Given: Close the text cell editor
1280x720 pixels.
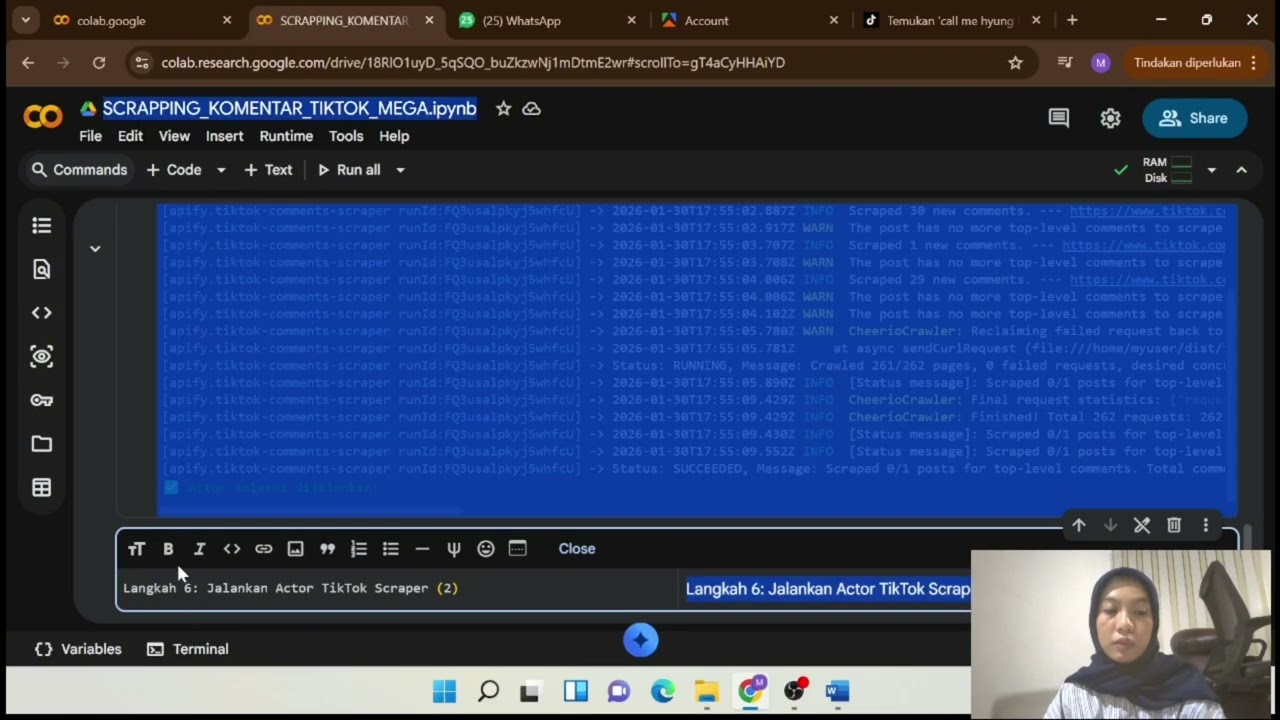Looking at the screenshot, I should coord(577,549).
